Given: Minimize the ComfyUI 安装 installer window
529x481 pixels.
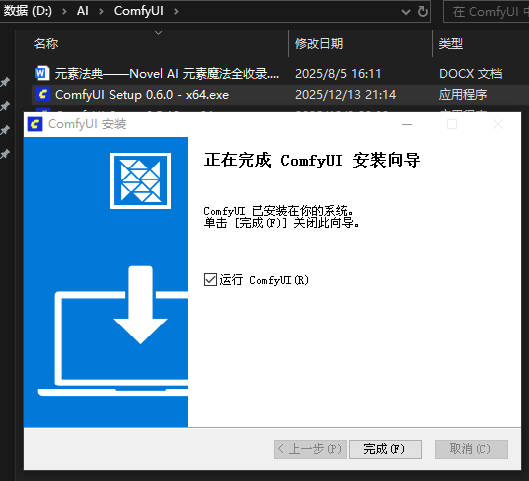Looking at the screenshot, I should pos(407,124).
